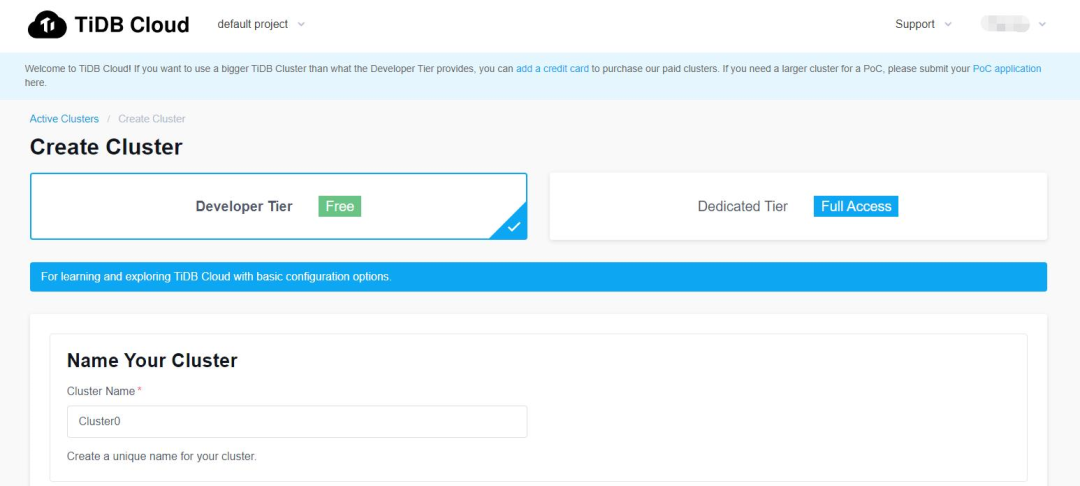1080x486 pixels.
Task: Click the blue tier description banner
Action: 538,277
